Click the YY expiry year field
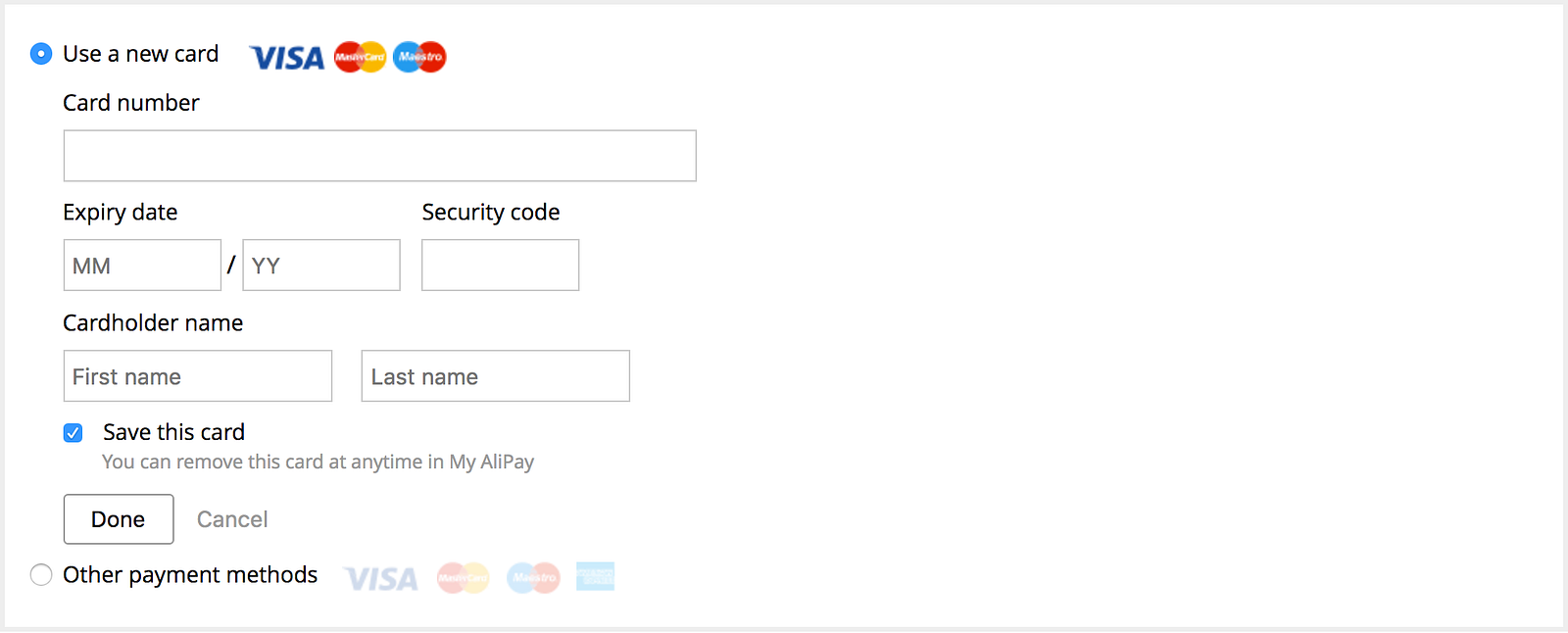 point(321,266)
